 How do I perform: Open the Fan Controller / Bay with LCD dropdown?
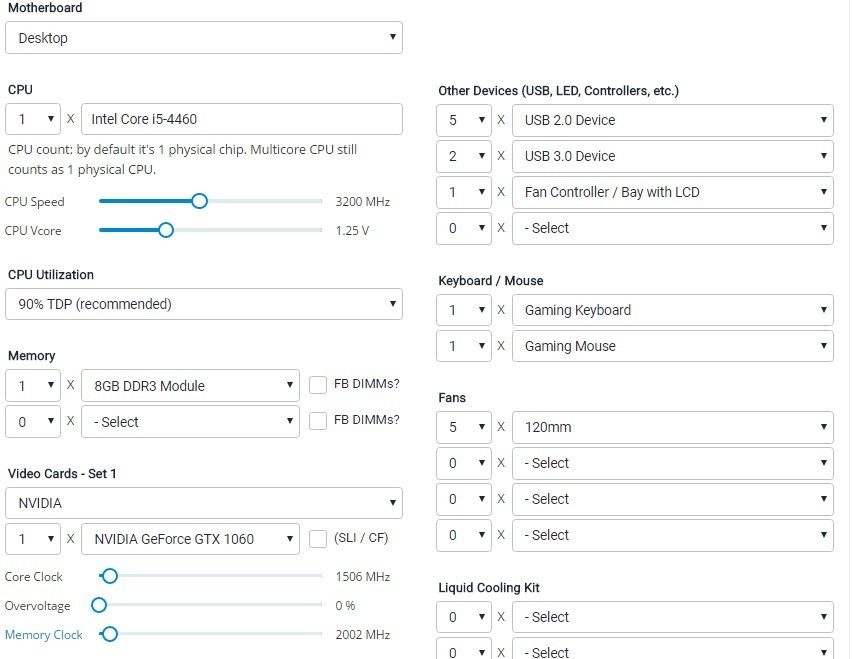(x=673, y=192)
